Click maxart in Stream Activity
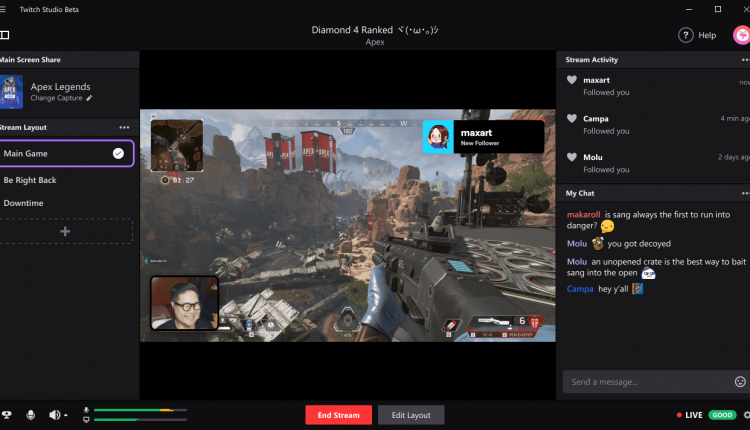 pos(596,80)
